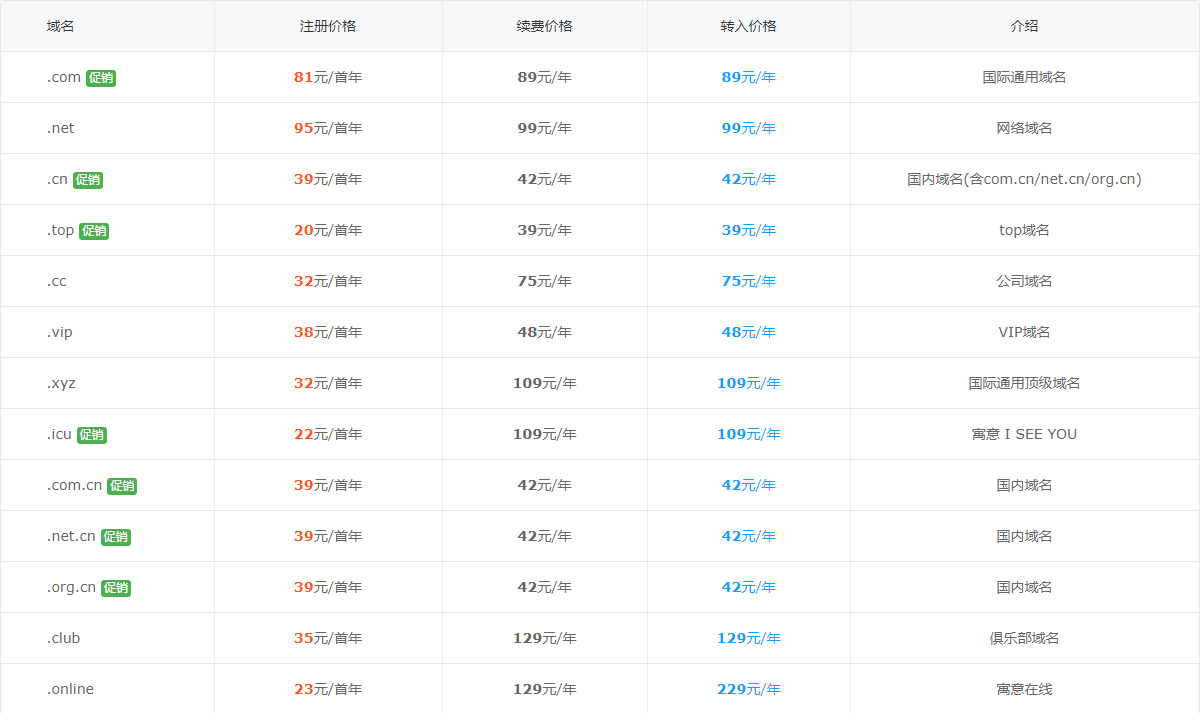The width and height of the screenshot is (1200, 713).
Task: Click the 95元/首年 registration price
Action: [328, 128]
